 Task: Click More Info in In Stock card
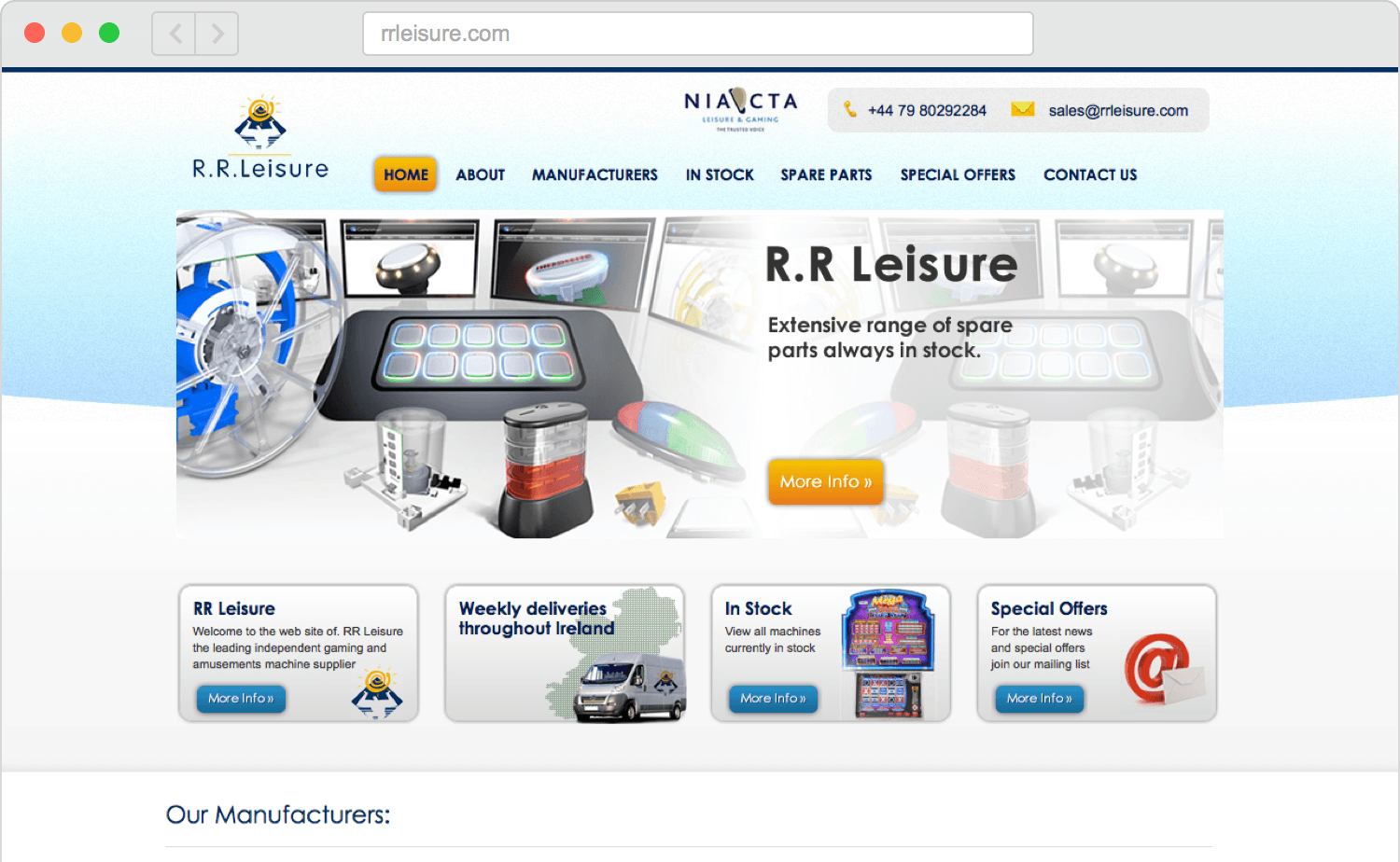pos(773,698)
